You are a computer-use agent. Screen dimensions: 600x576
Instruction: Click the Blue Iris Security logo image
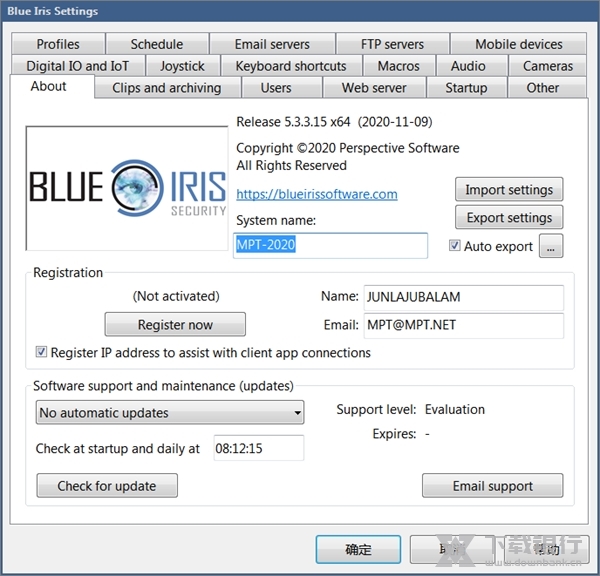click(x=127, y=188)
